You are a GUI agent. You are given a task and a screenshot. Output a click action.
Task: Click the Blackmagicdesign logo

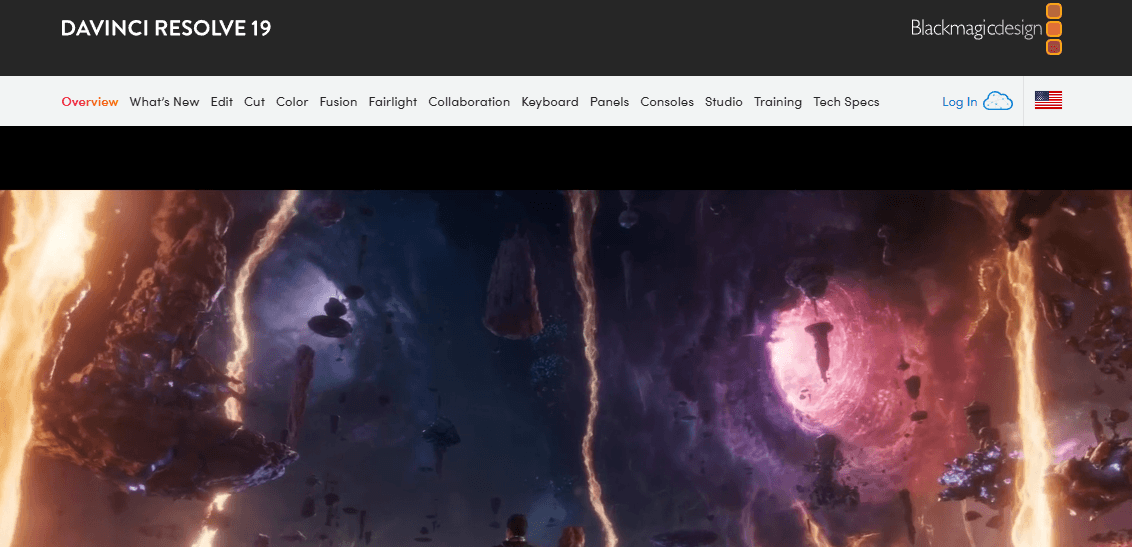click(x=986, y=29)
